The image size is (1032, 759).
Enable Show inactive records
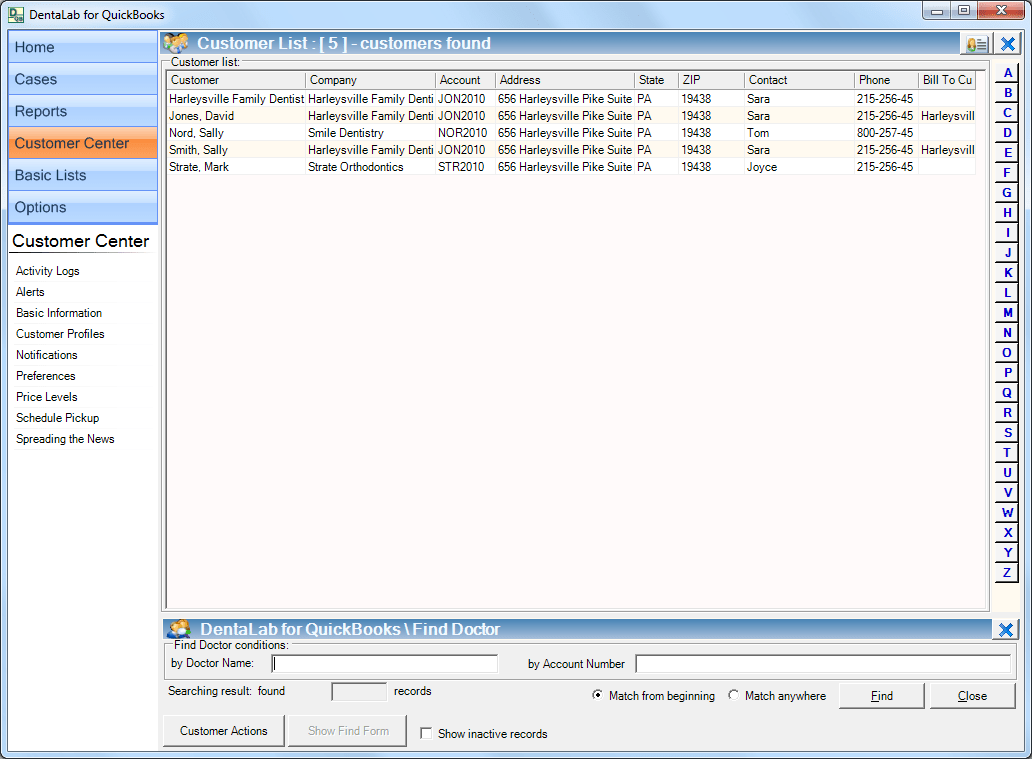point(427,733)
